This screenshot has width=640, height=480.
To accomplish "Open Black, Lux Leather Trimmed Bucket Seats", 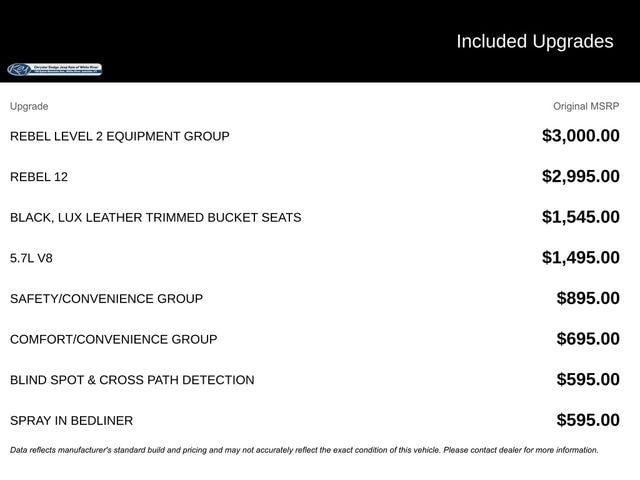I will [x=155, y=217].
